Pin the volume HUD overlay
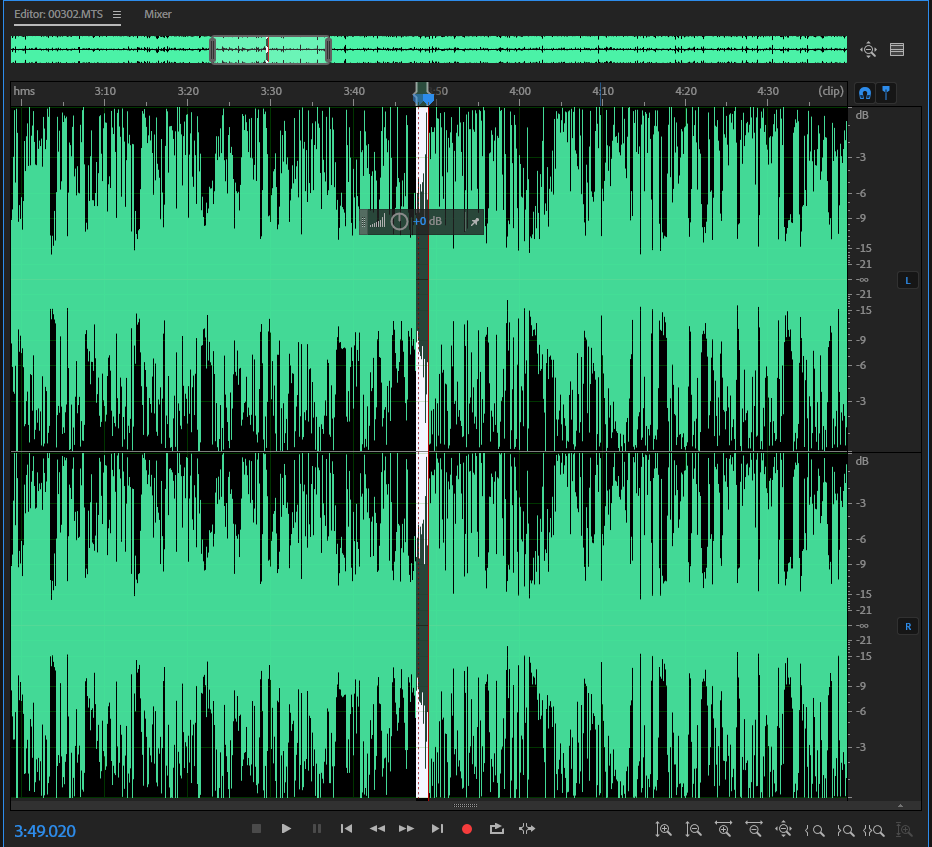932x847 pixels. pyautogui.click(x=474, y=222)
